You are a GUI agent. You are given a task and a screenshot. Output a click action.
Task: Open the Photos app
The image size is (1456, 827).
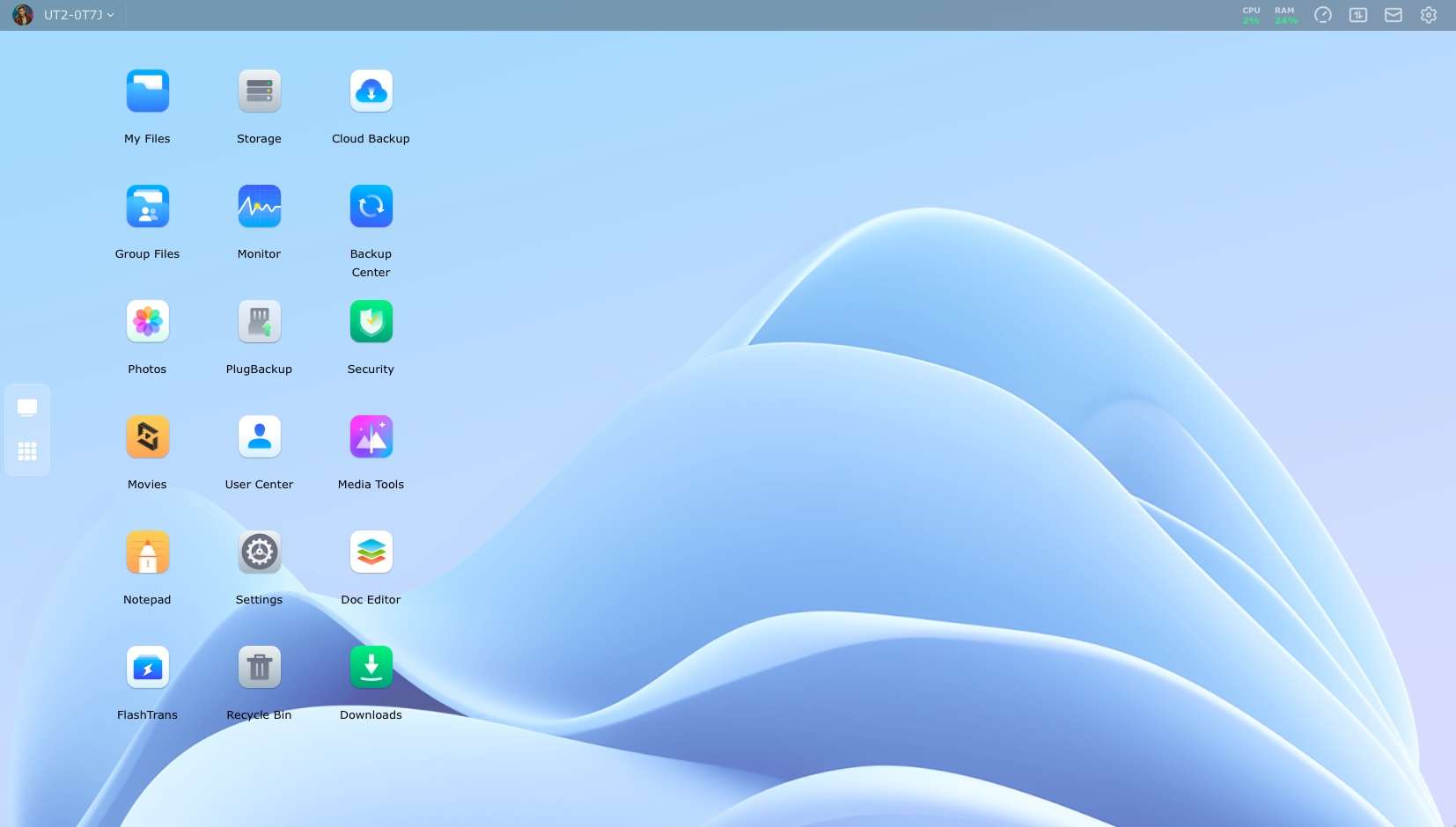[x=147, y=322]
